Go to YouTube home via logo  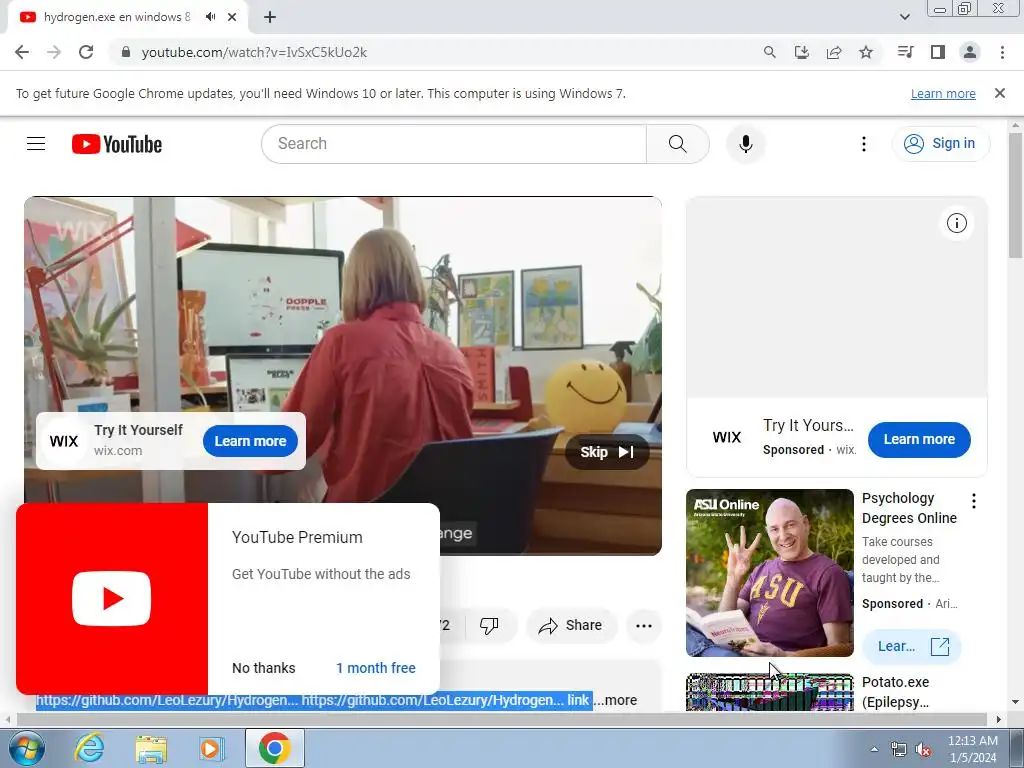tap(117, 144)
